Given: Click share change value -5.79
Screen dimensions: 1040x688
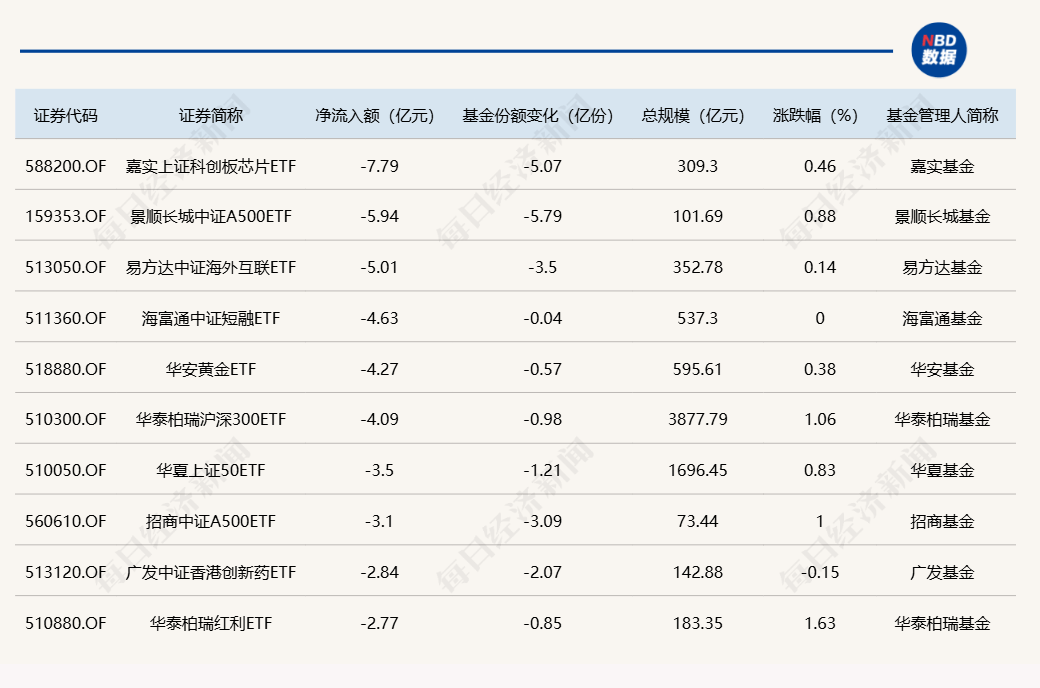Looking at the screenshot, I should tap(543, 216).
